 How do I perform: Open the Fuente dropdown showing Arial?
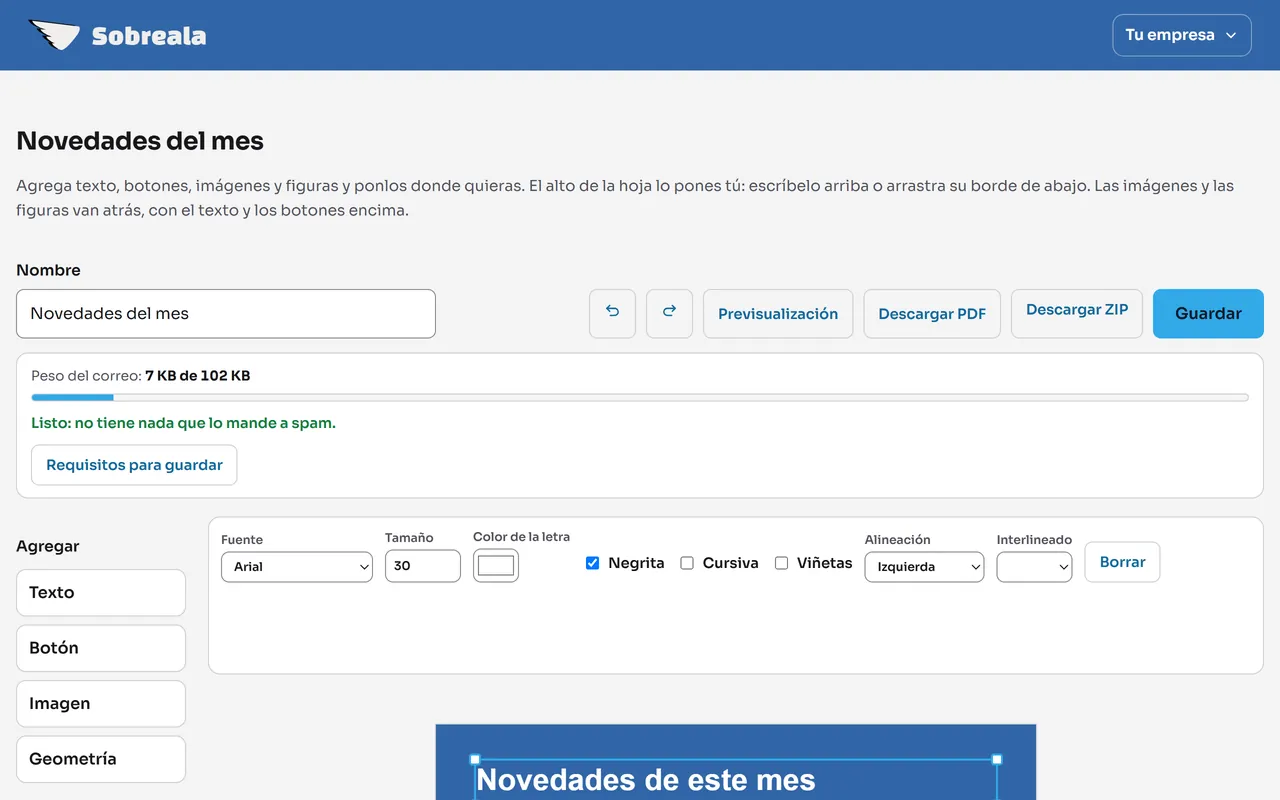point(297,566)
